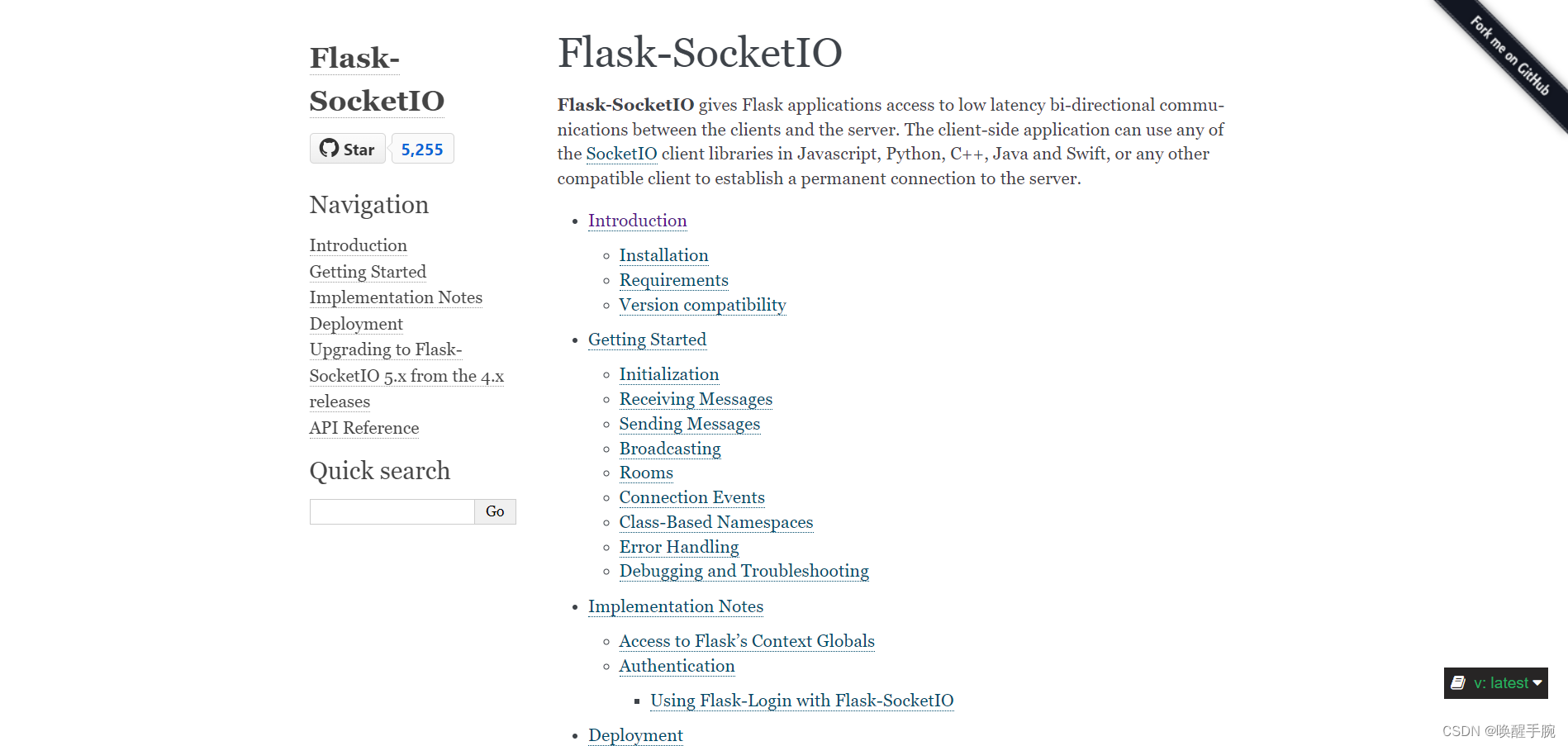Open Getting Started in the sidebar navigation
Viewport: 1568px width, 746px height.
[x=368, y=272]
